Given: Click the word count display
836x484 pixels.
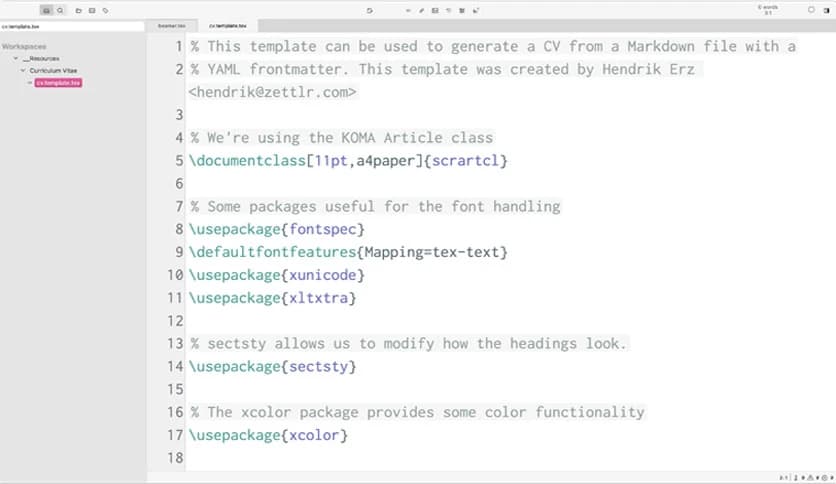Looking at the screenshot, I should click(768, 10).
